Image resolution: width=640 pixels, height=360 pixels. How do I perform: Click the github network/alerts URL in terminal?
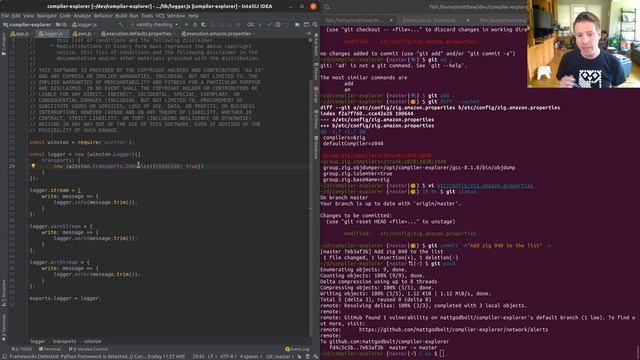click(x=453, y=329)
